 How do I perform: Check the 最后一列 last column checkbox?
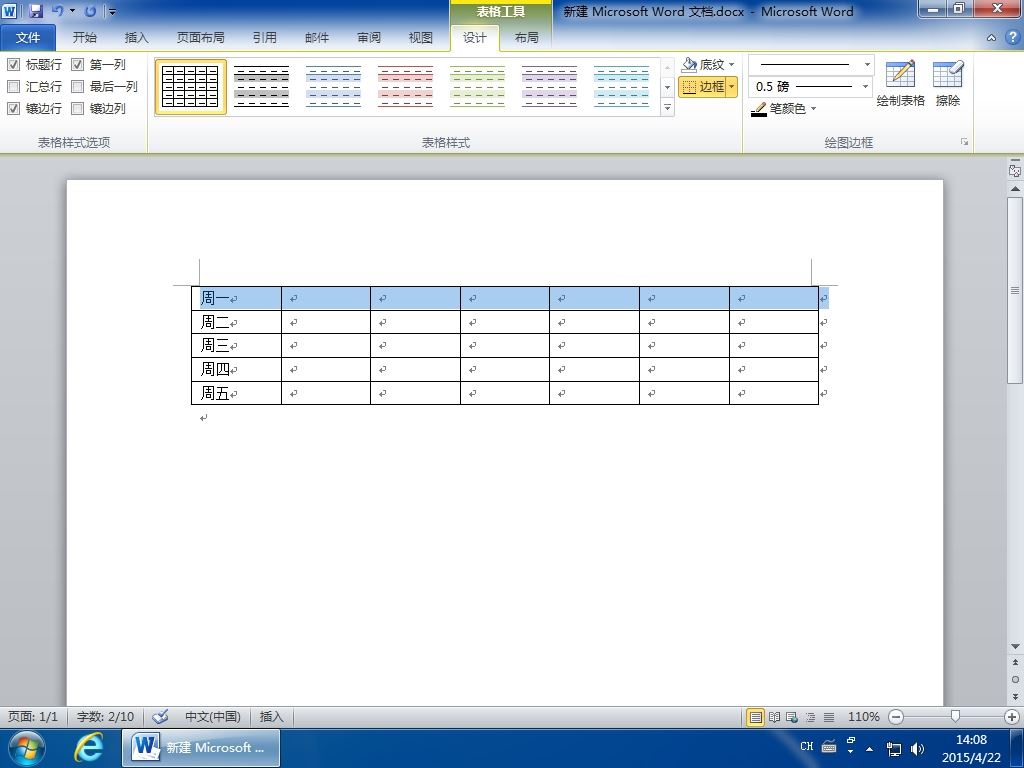[x=77, y=86]
